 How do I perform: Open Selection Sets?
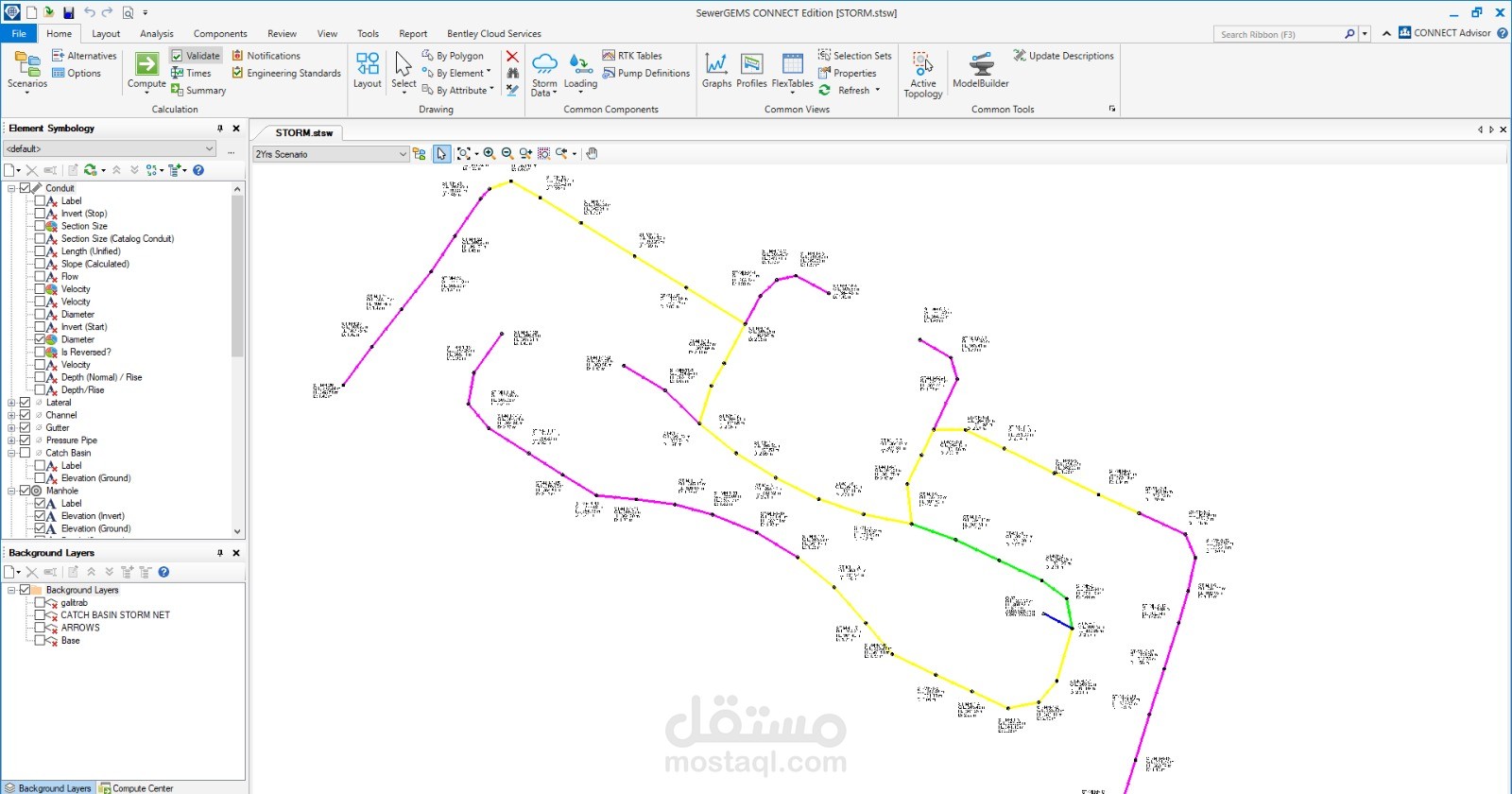[x=854, y=56]
